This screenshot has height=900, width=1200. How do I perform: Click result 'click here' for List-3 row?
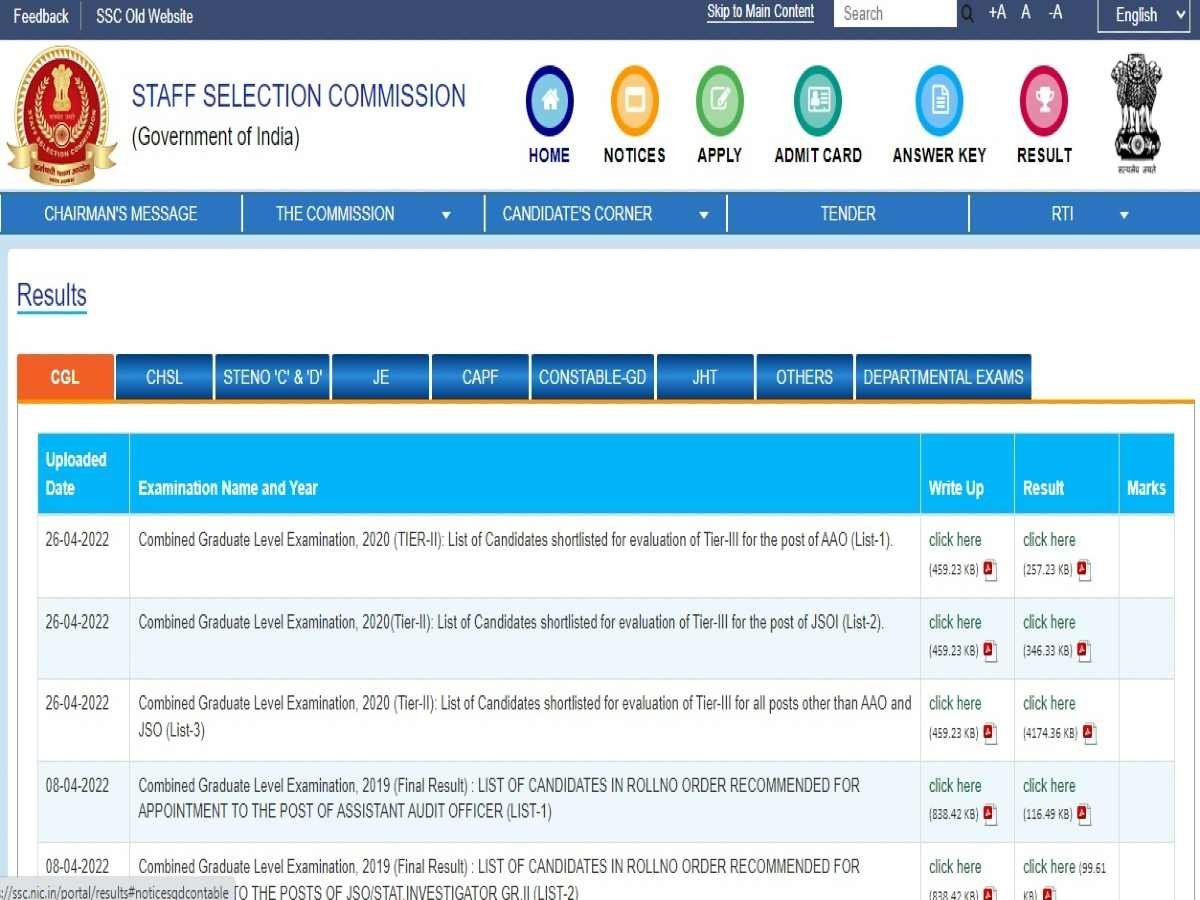point(1049,704)
